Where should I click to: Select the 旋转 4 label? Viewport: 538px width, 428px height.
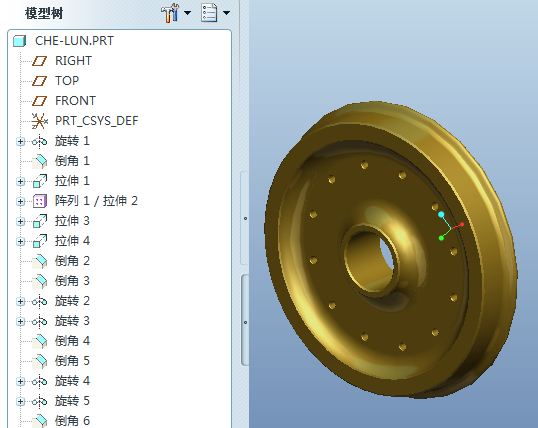(x=72, y=381)
